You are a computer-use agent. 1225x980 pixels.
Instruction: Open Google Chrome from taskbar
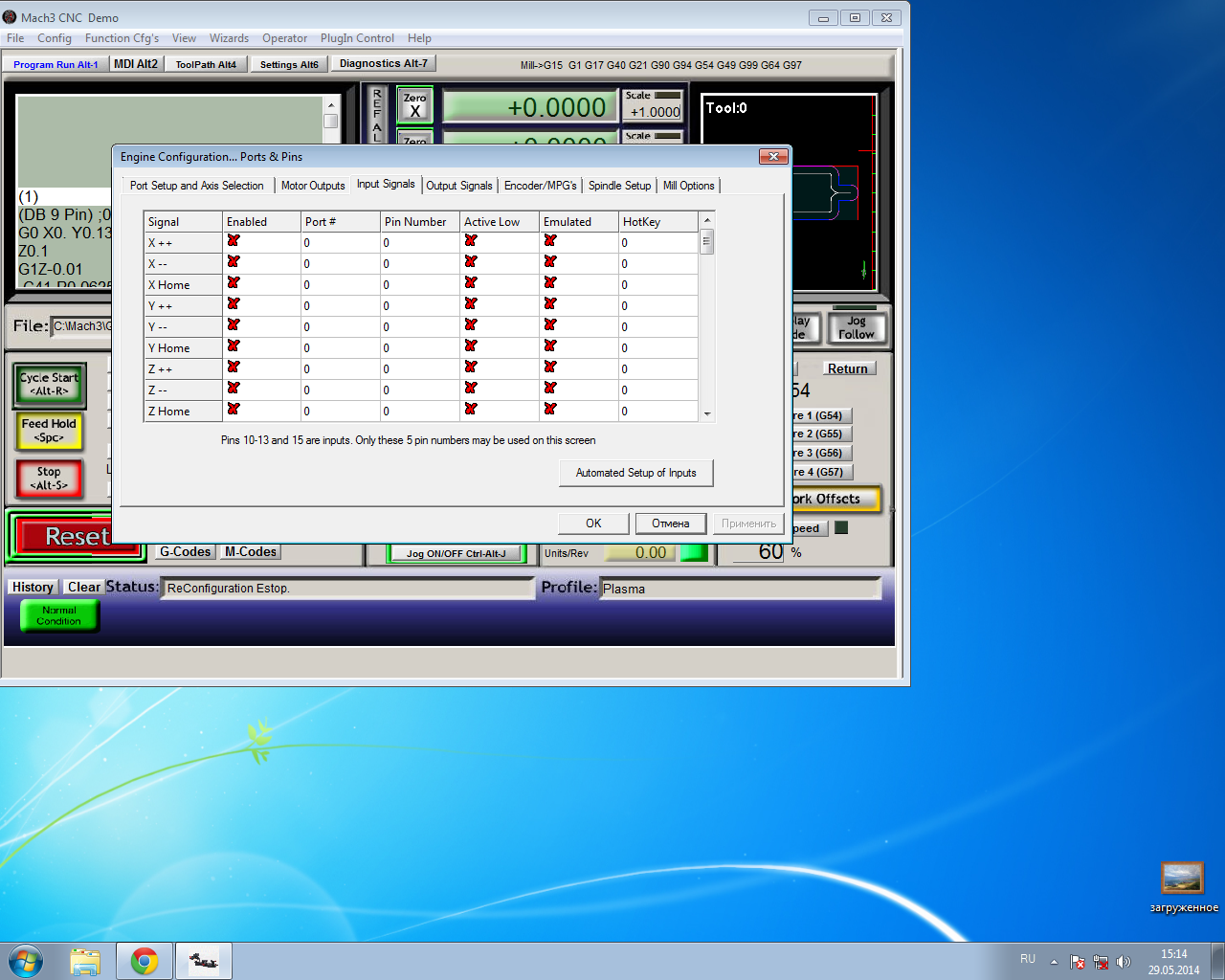tap(145, 961)
